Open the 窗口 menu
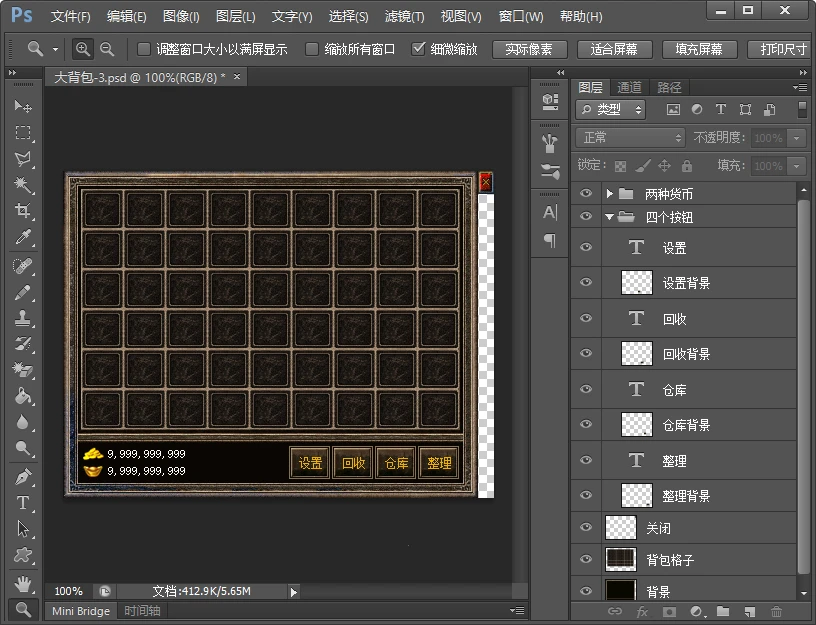 tap(520, 17)
